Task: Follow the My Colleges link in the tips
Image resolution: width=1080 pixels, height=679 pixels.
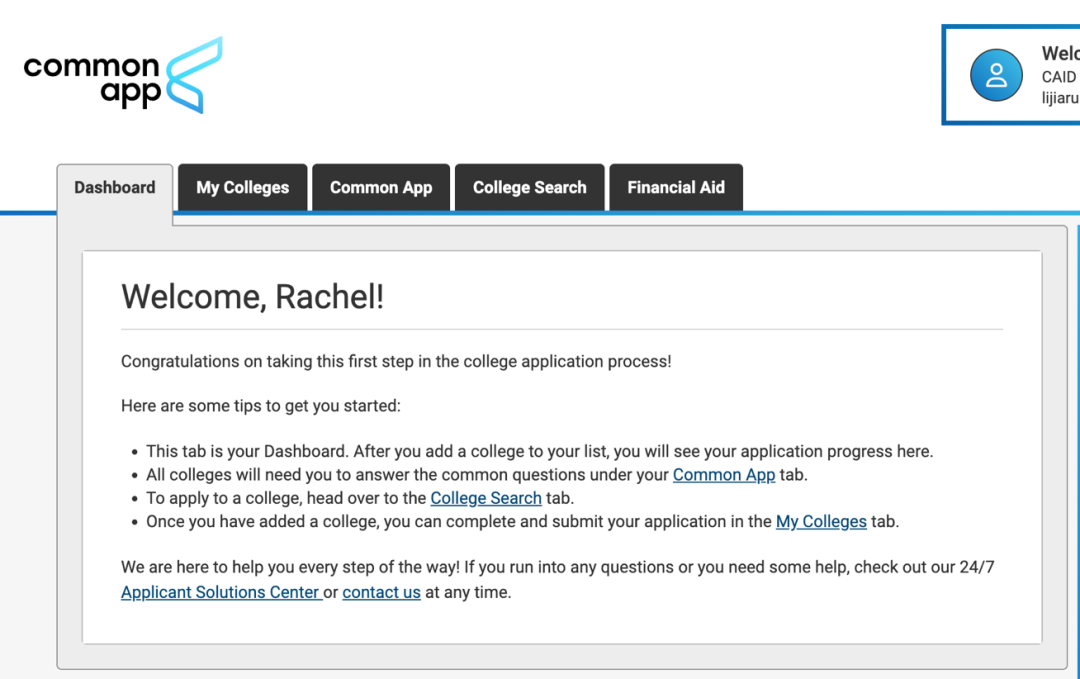Action: (x=821, y=521)
